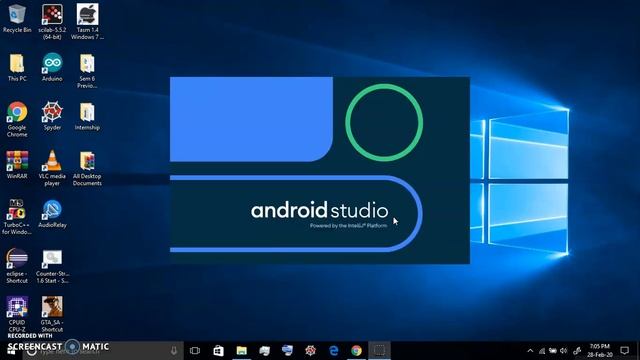Select the CPUID CPU-Z desktop shortcut

coord(17,313)
